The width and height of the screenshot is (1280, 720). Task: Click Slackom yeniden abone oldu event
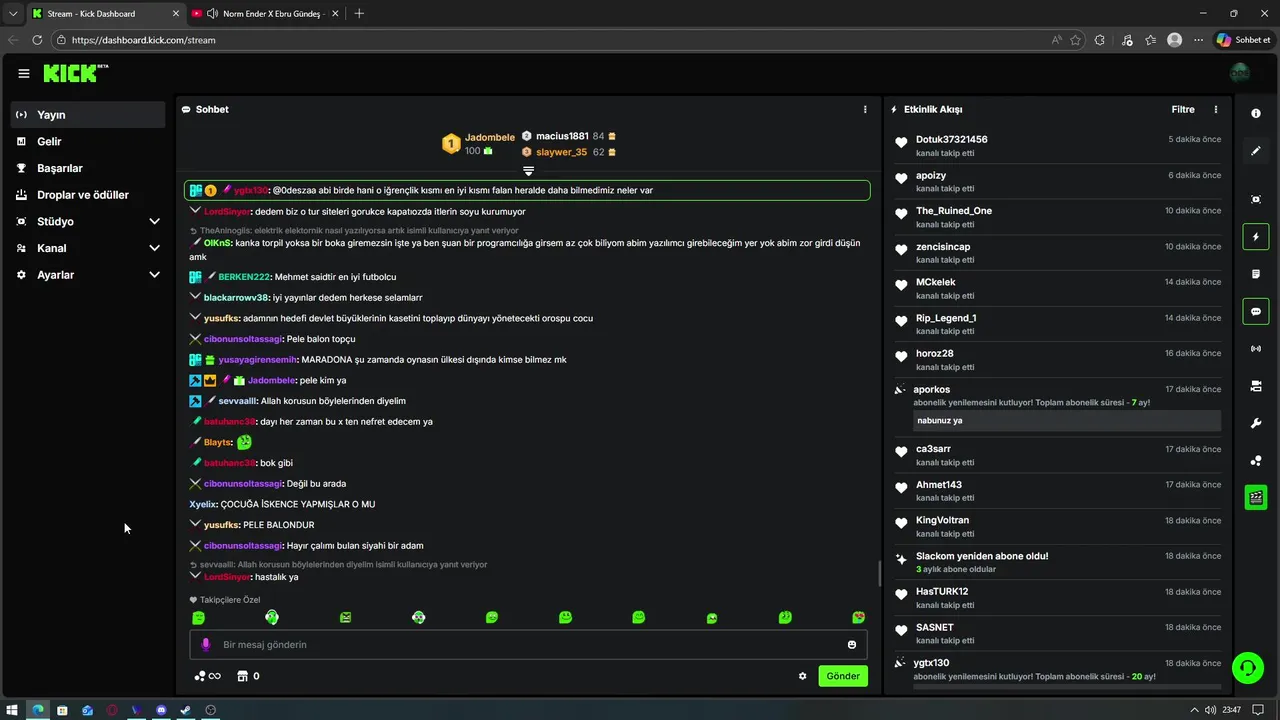coord(1058,562)
